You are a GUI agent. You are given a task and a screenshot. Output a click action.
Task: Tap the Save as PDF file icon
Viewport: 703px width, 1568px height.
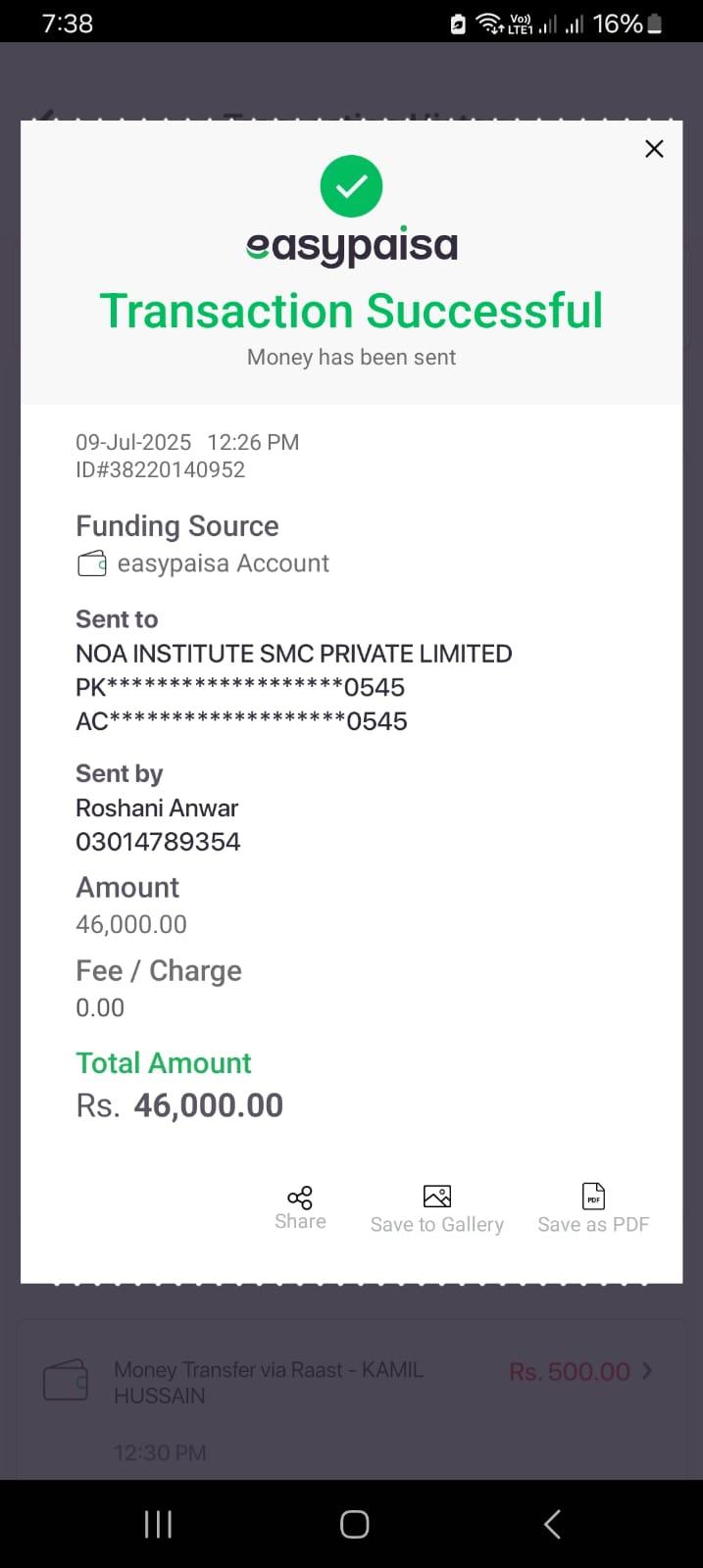(x=593, y=1196)
